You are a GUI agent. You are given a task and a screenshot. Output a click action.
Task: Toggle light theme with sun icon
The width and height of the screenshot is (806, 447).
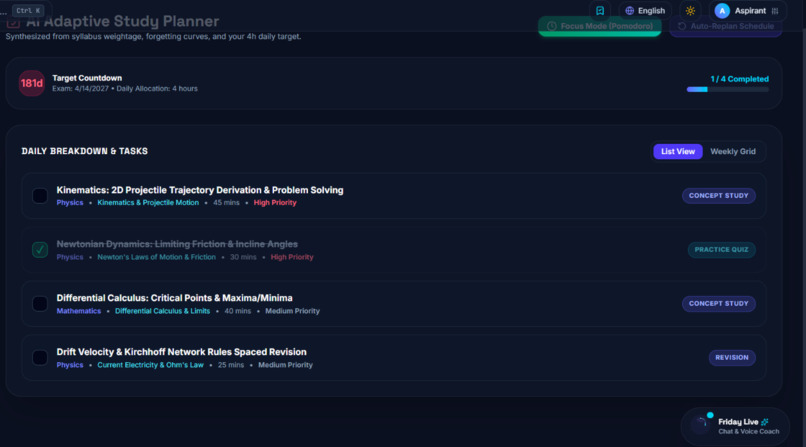click(690, 11)
